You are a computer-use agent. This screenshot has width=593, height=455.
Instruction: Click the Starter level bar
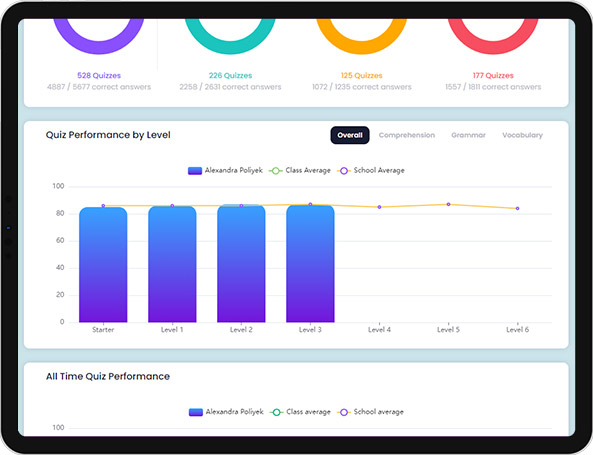103,265
